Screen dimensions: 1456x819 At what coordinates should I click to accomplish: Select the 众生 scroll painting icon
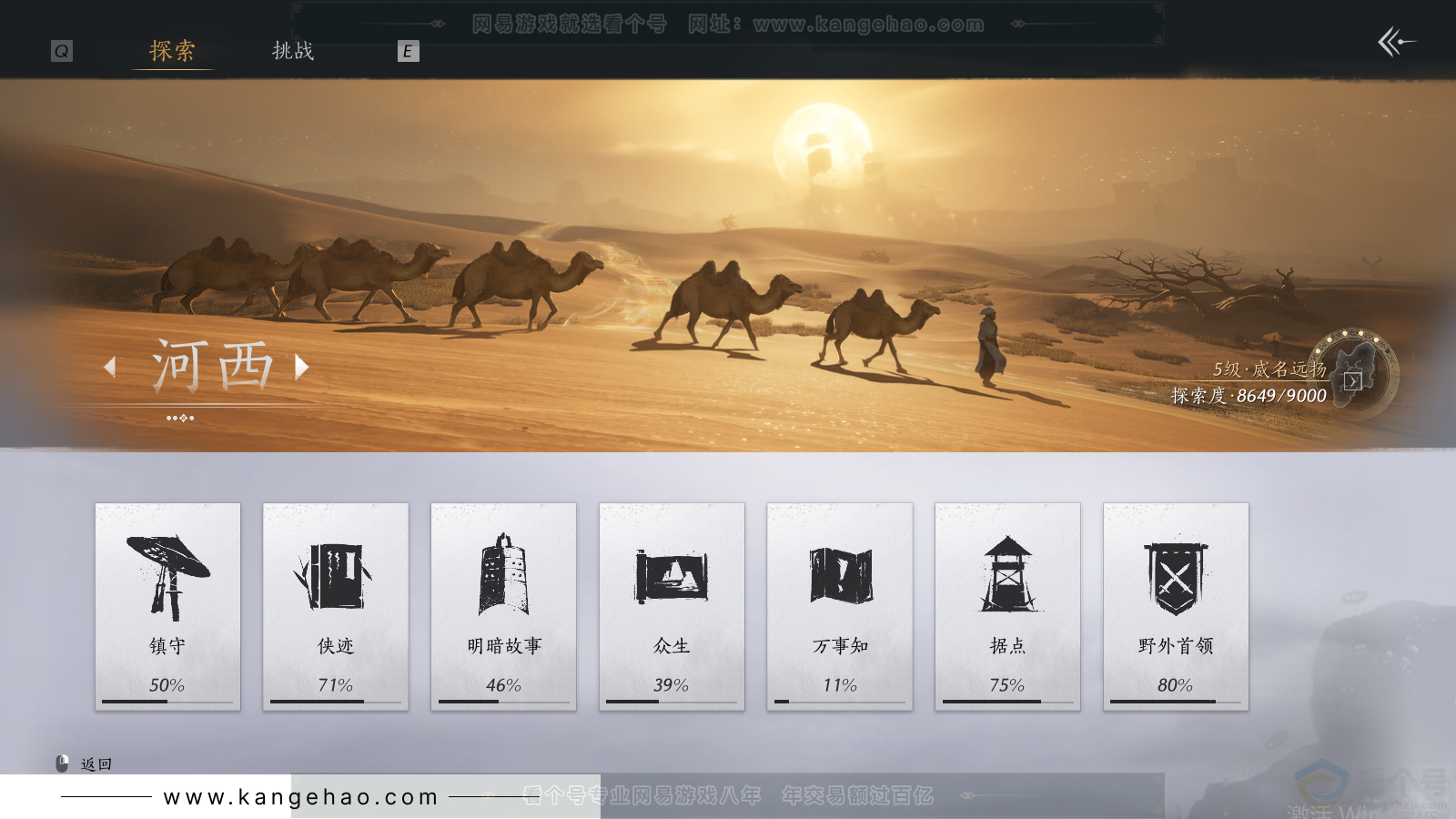[x=672, y=573]
